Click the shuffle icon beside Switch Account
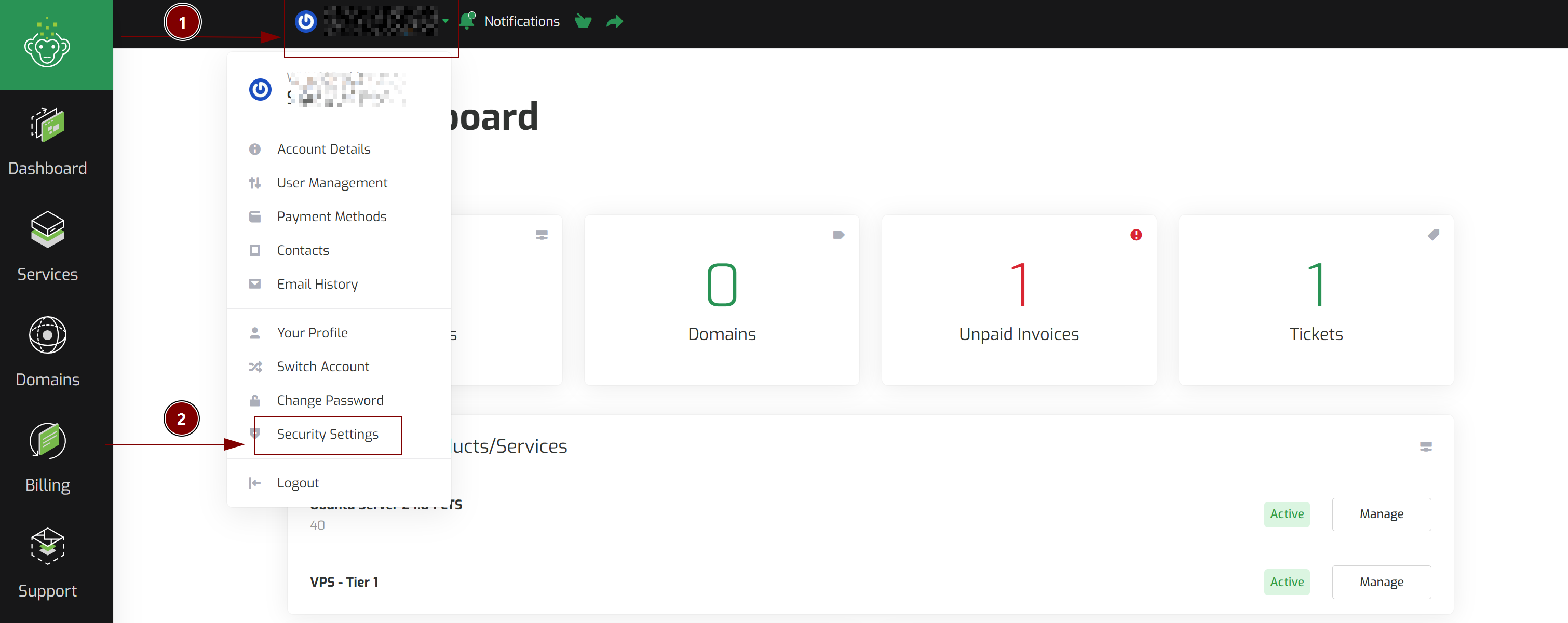 point(255,366)
